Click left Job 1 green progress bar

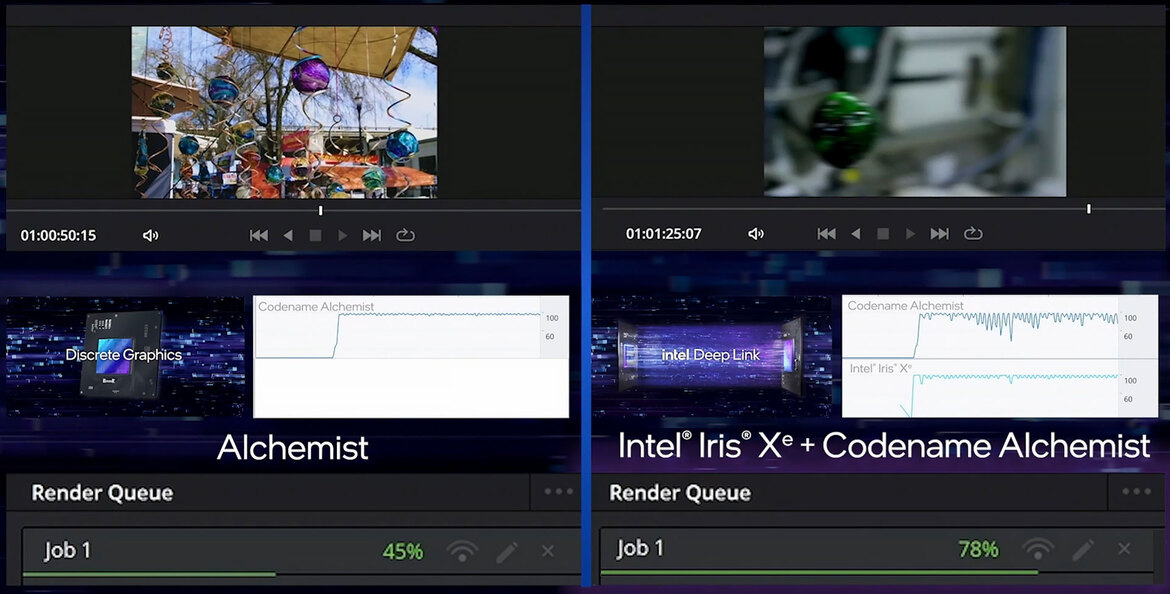click(x=149, y=574)
